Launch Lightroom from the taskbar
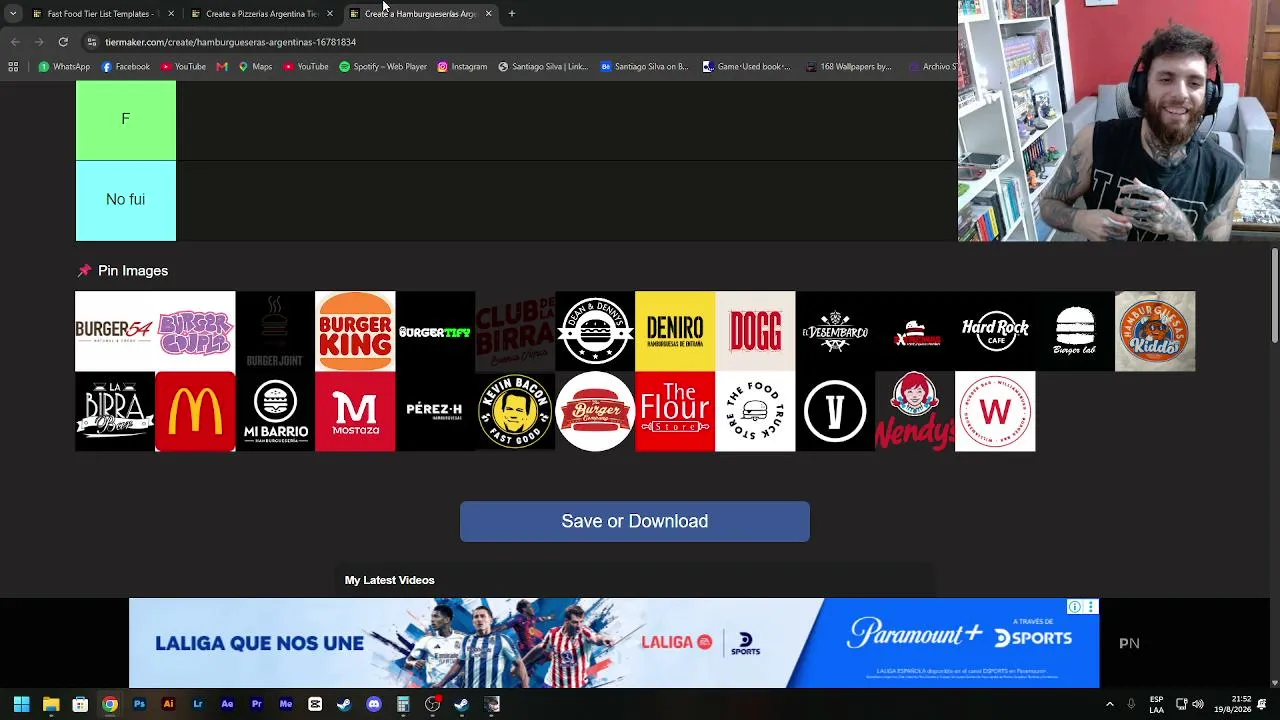Viewport: 1280px width, 720px height. (x=198, y=704)
